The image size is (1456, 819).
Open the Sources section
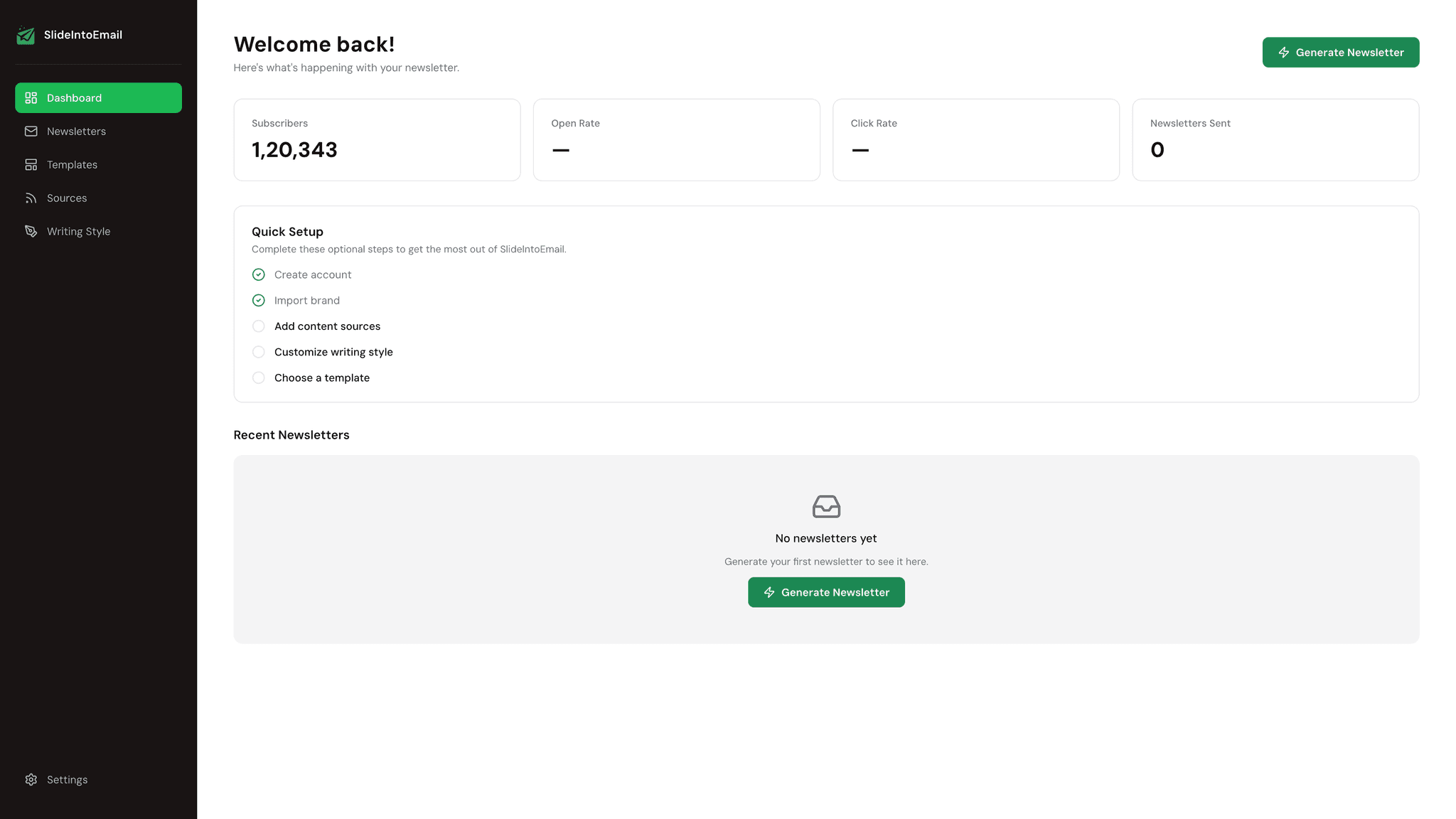coord(67,198)
